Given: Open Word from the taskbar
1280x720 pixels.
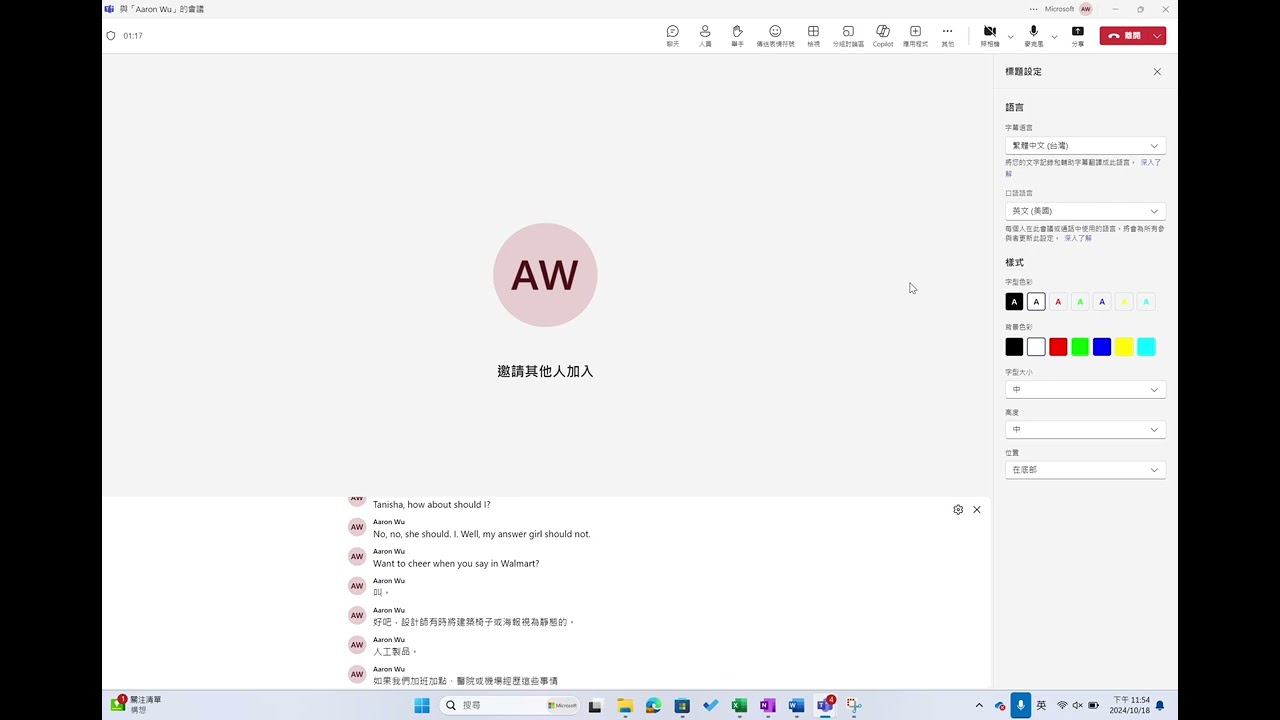Looking at the screenshot, I should (796, 705).
